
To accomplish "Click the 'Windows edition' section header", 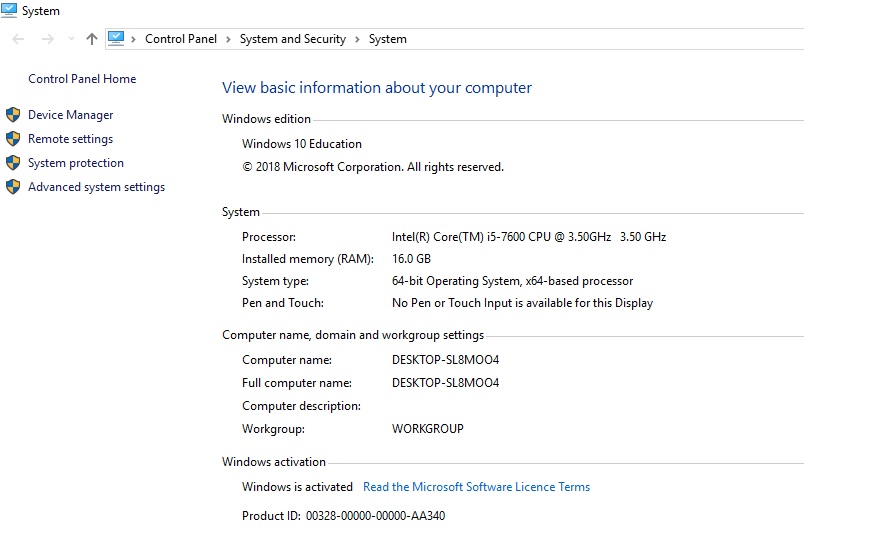I will coord(266,119).
